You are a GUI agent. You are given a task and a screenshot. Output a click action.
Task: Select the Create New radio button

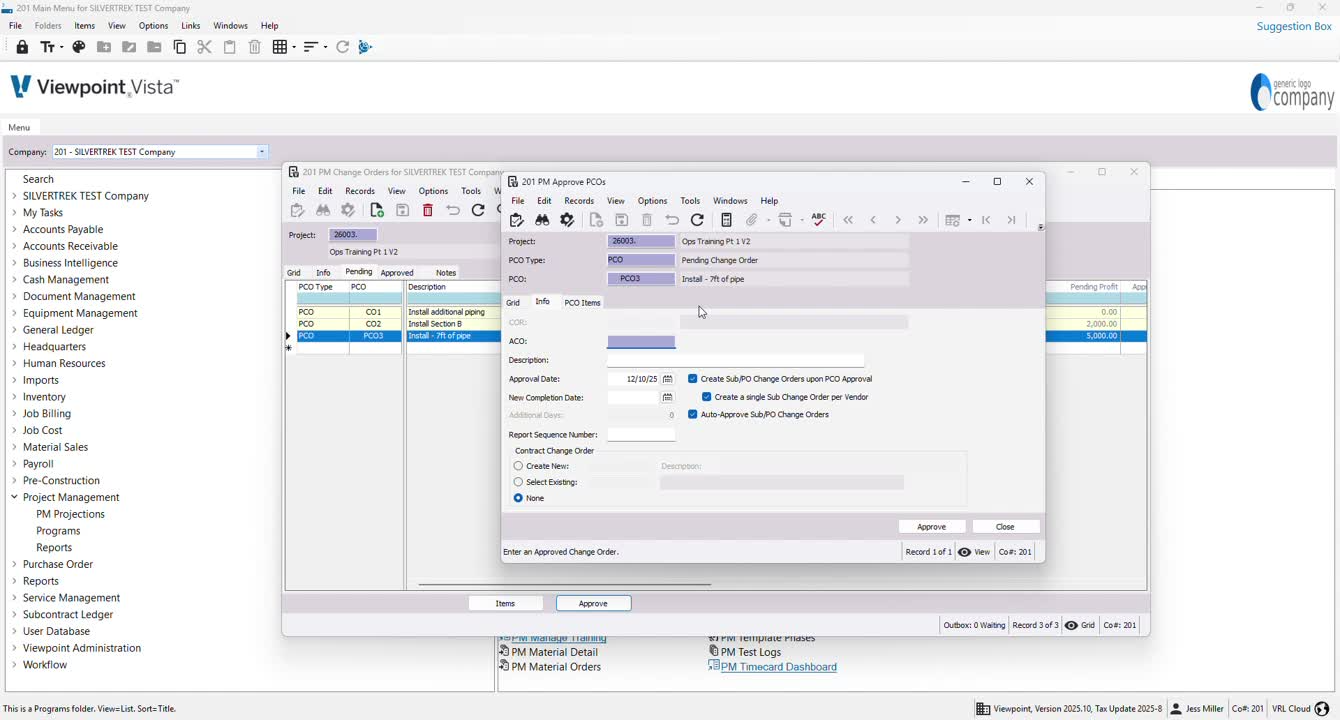(x=518, y=466)
